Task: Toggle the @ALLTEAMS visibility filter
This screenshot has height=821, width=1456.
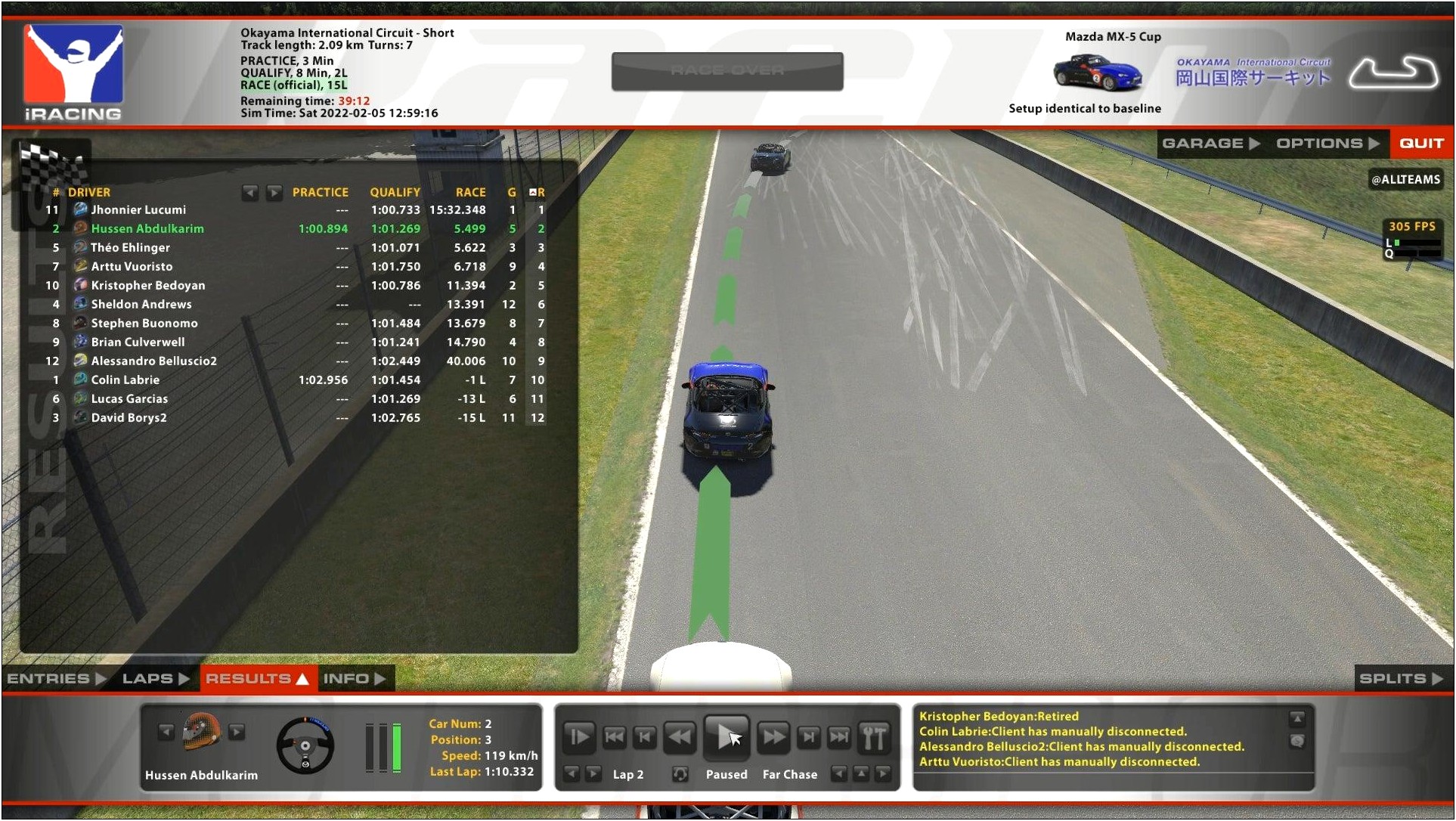Action: (1404, 180)
